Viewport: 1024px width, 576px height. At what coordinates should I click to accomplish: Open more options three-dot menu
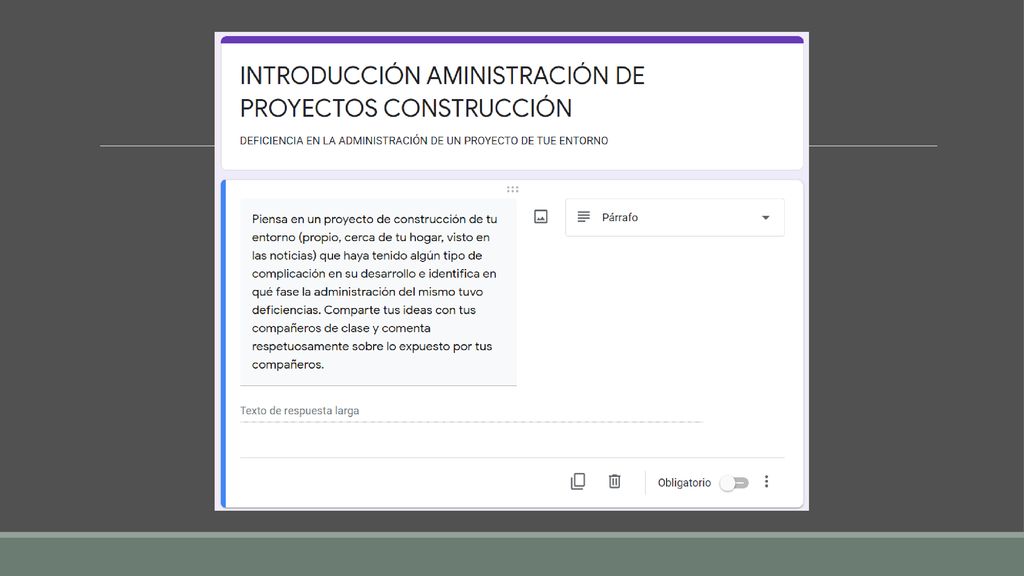pyautogui.click(x=767, y=482)
